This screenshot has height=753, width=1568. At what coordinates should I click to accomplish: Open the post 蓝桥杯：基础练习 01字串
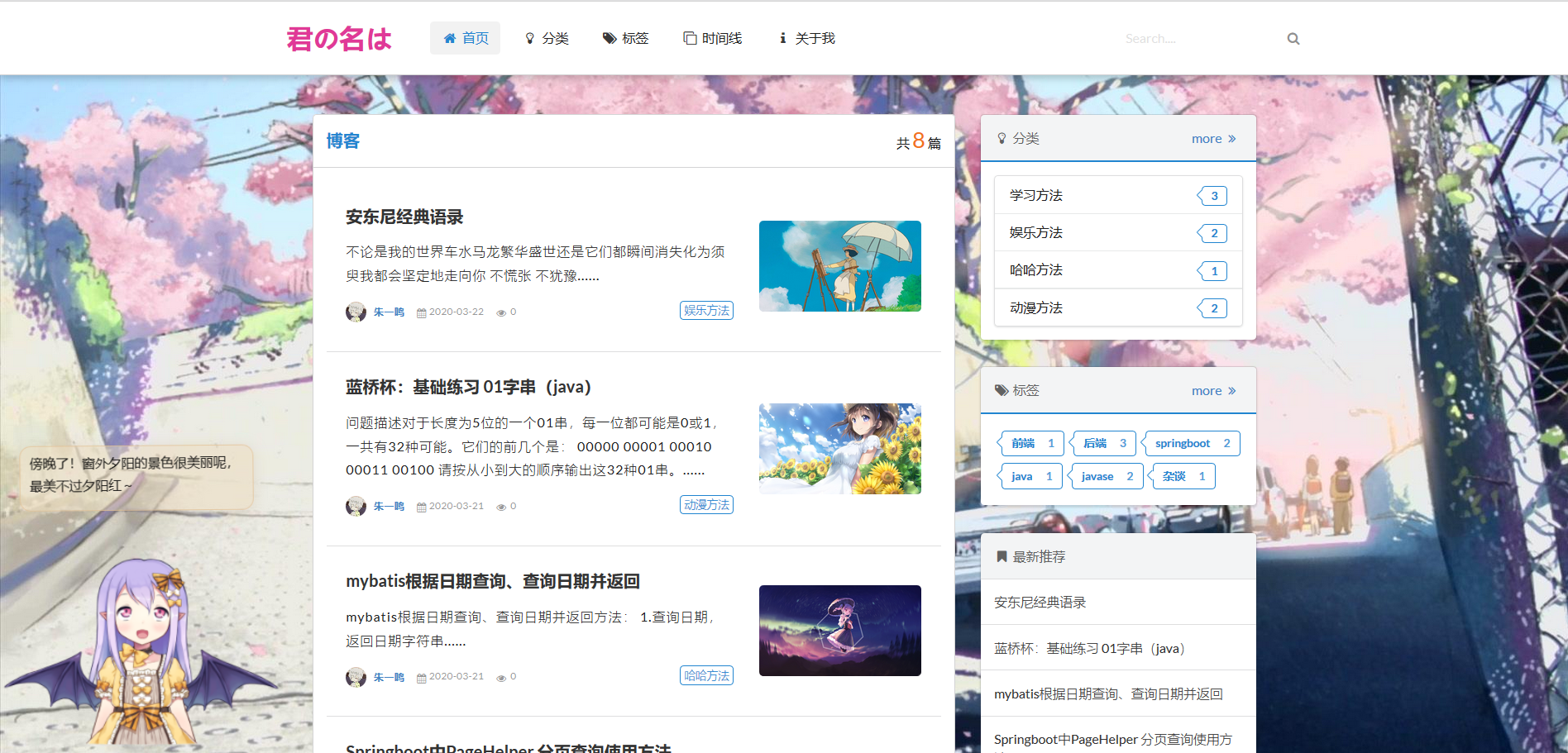pos(468,386)
